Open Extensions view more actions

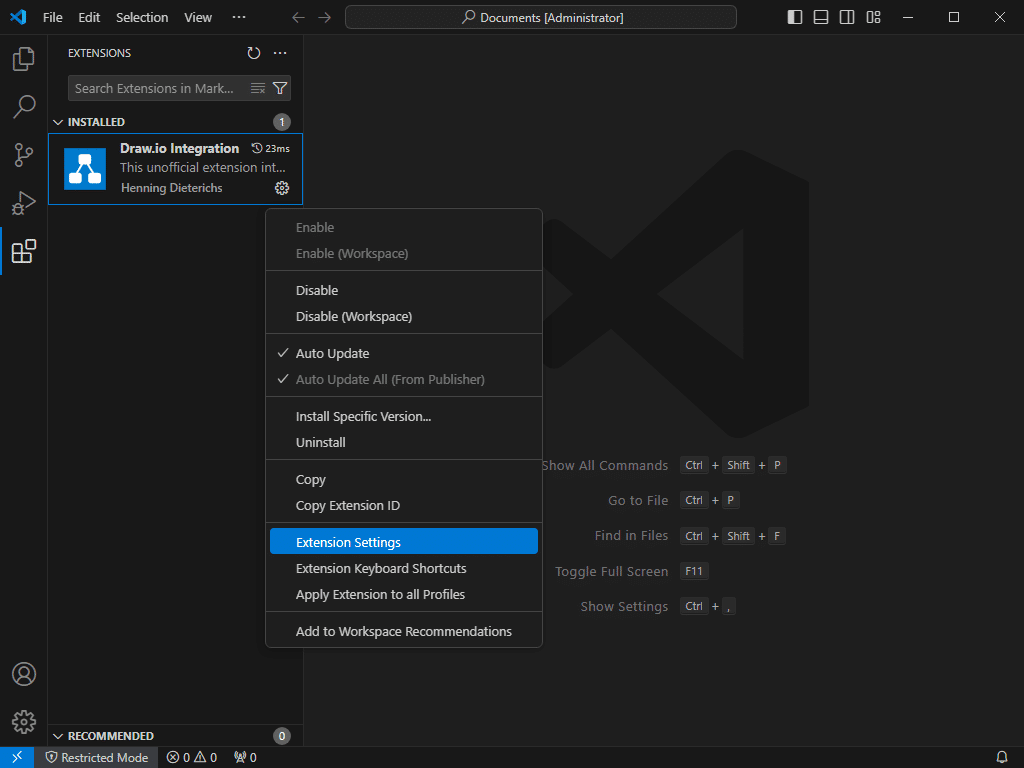tap(280, 53)
